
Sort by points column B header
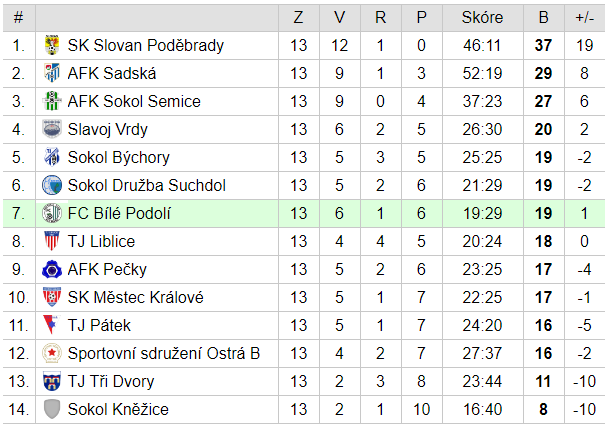click(544, 17)
